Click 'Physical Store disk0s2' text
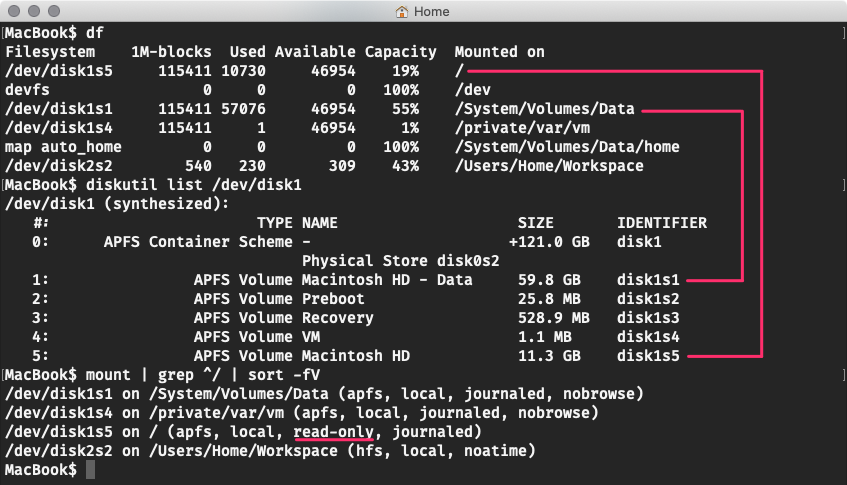Viewport: 847px width, 485px height. click(400, 261)
